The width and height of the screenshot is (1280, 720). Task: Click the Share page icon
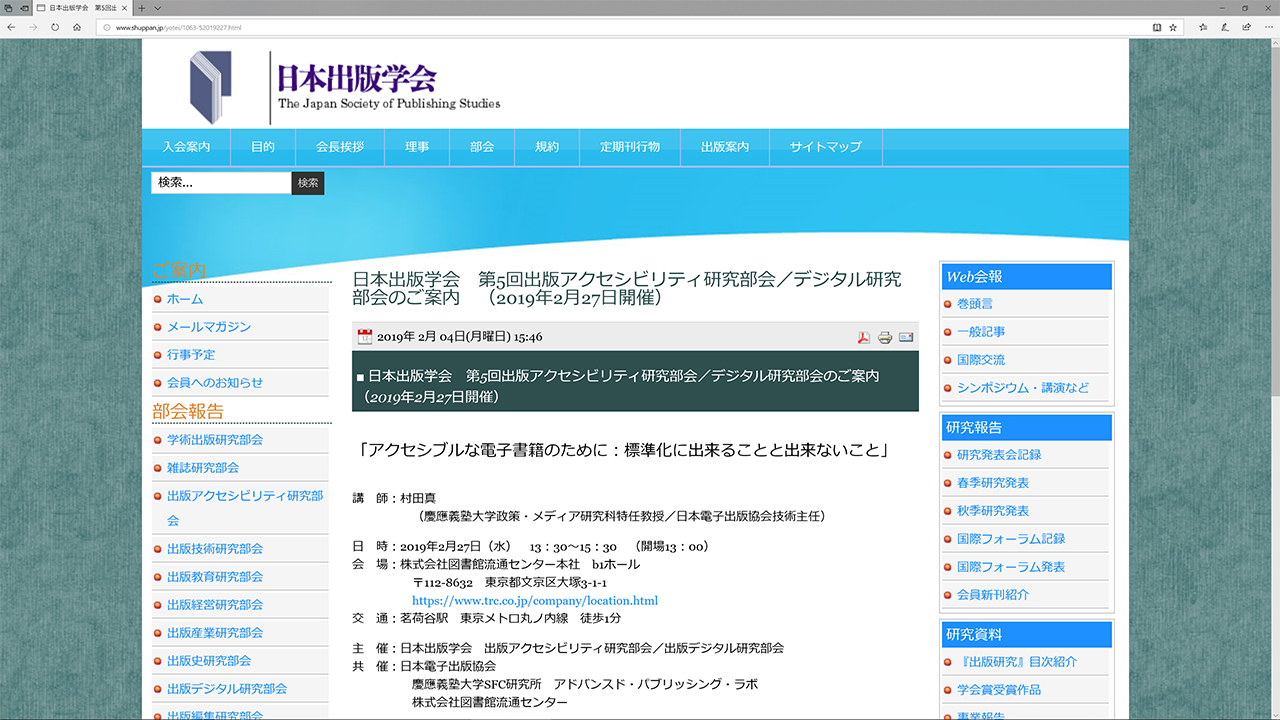1246,27
